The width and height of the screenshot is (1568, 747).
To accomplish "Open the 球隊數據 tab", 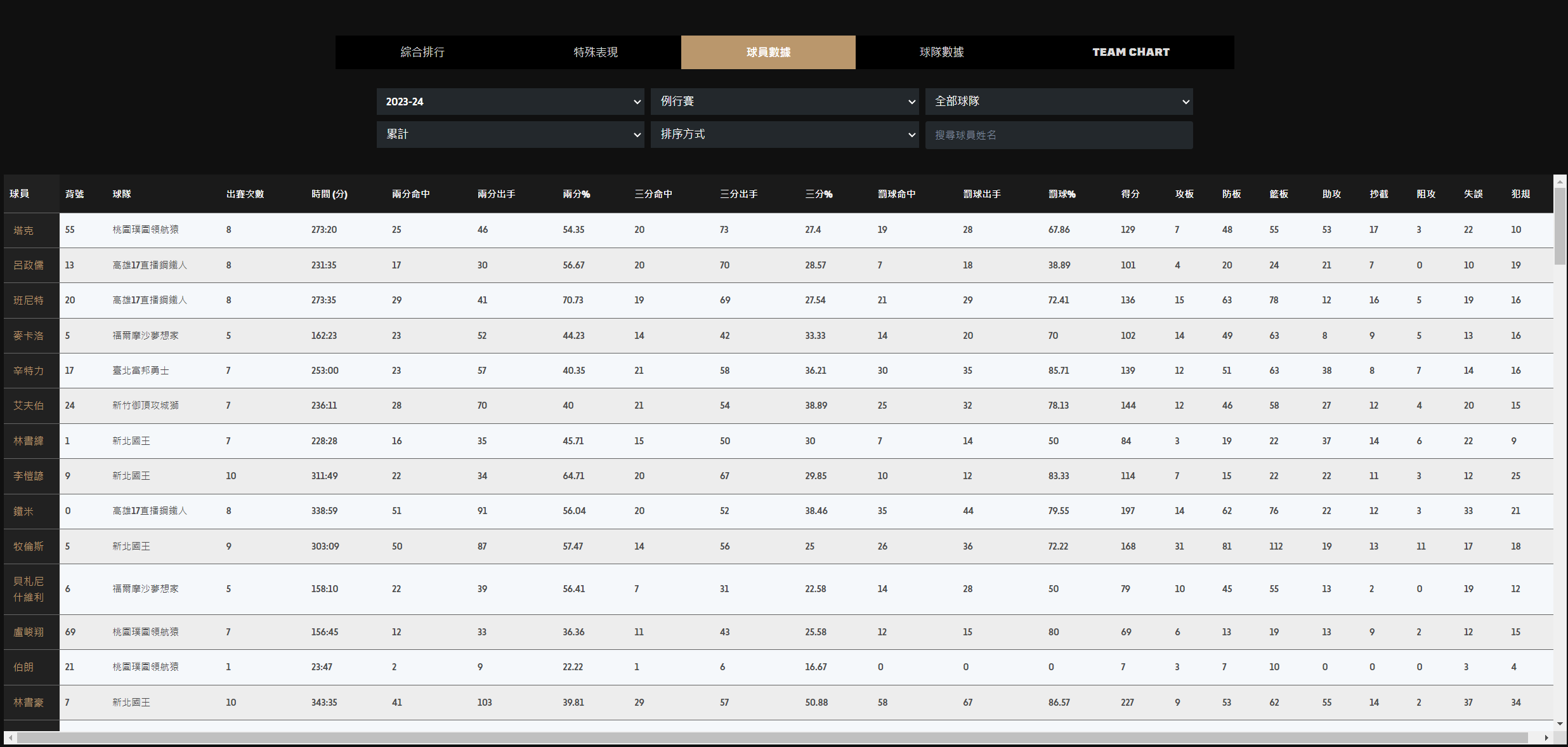I will (x=942, y=52).
